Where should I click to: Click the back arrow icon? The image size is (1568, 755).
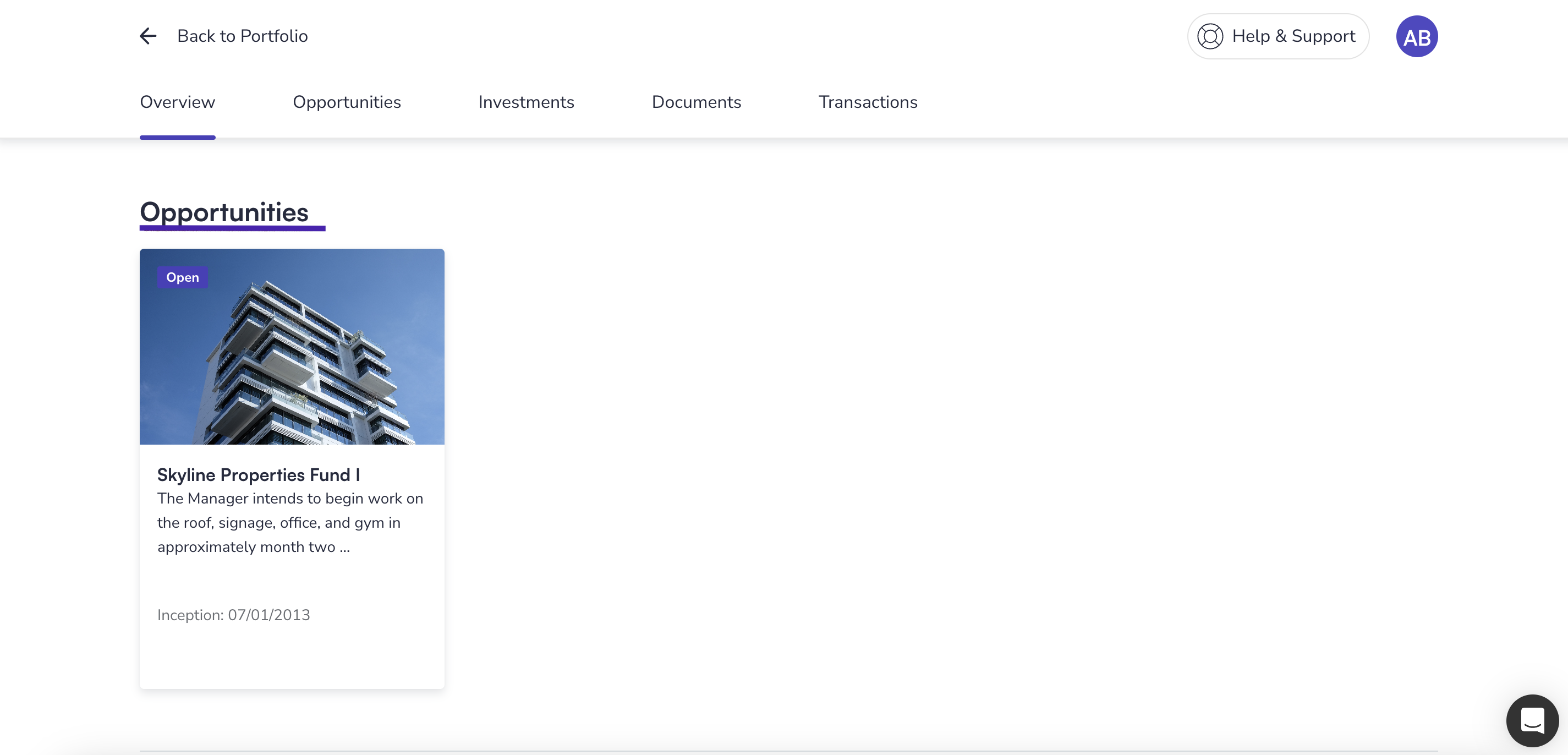tap(148, 36)
